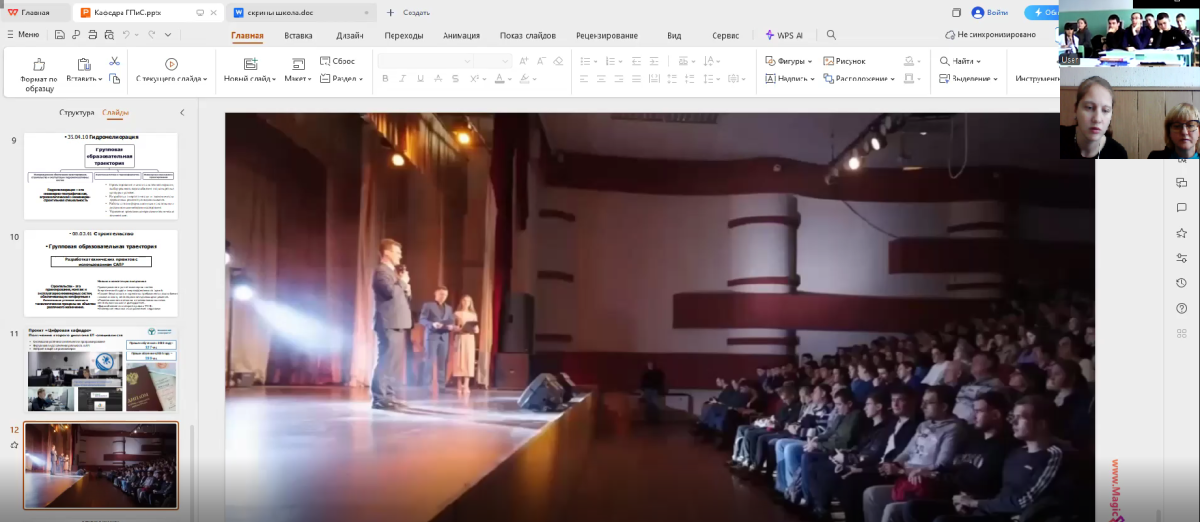Click the Print icon in quick access toolbar
Screen dimensions: 1200x522
click(93, 35)
